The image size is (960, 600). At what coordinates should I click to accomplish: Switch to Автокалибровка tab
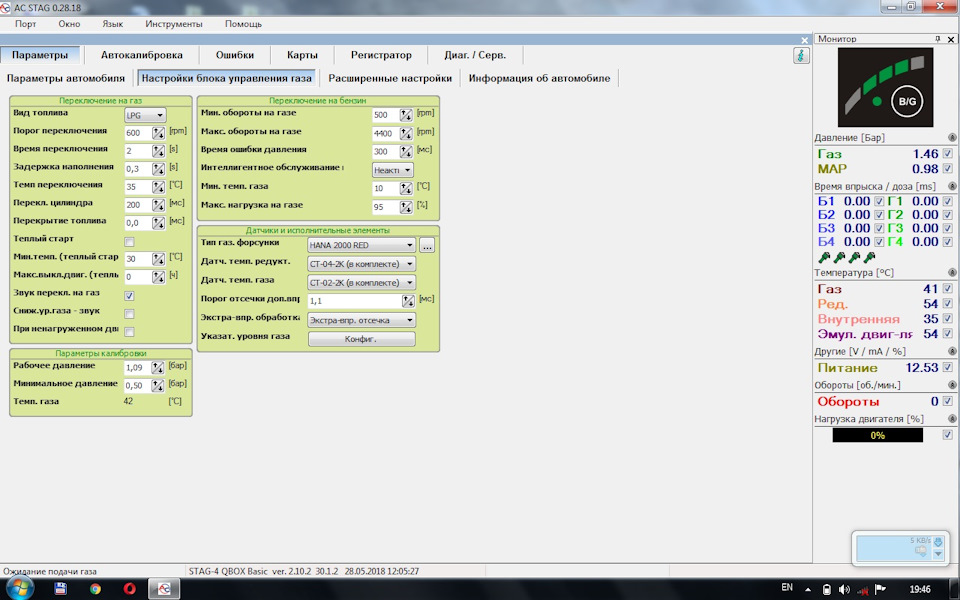click(x=141, y=55)
